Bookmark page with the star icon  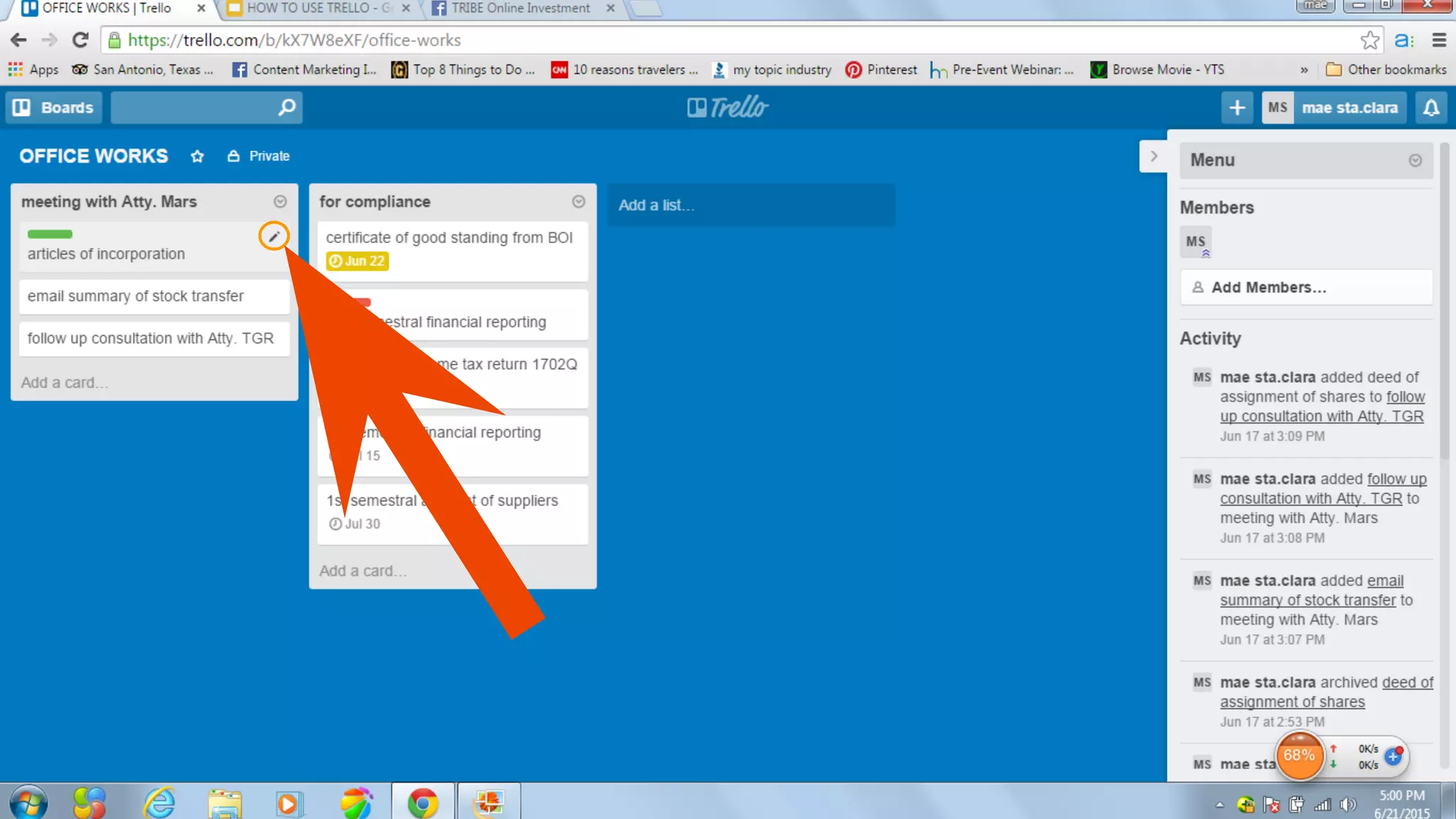tap(1369, 41)
